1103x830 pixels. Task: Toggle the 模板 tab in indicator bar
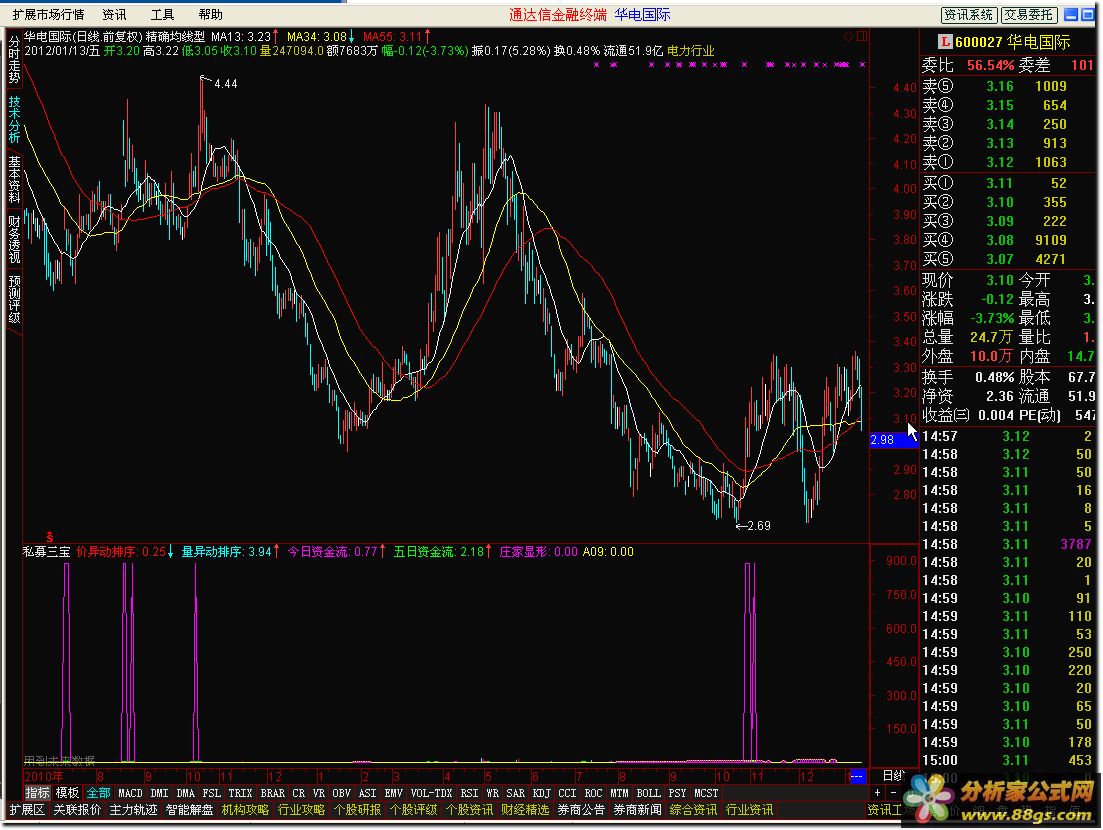click(67, 793)
